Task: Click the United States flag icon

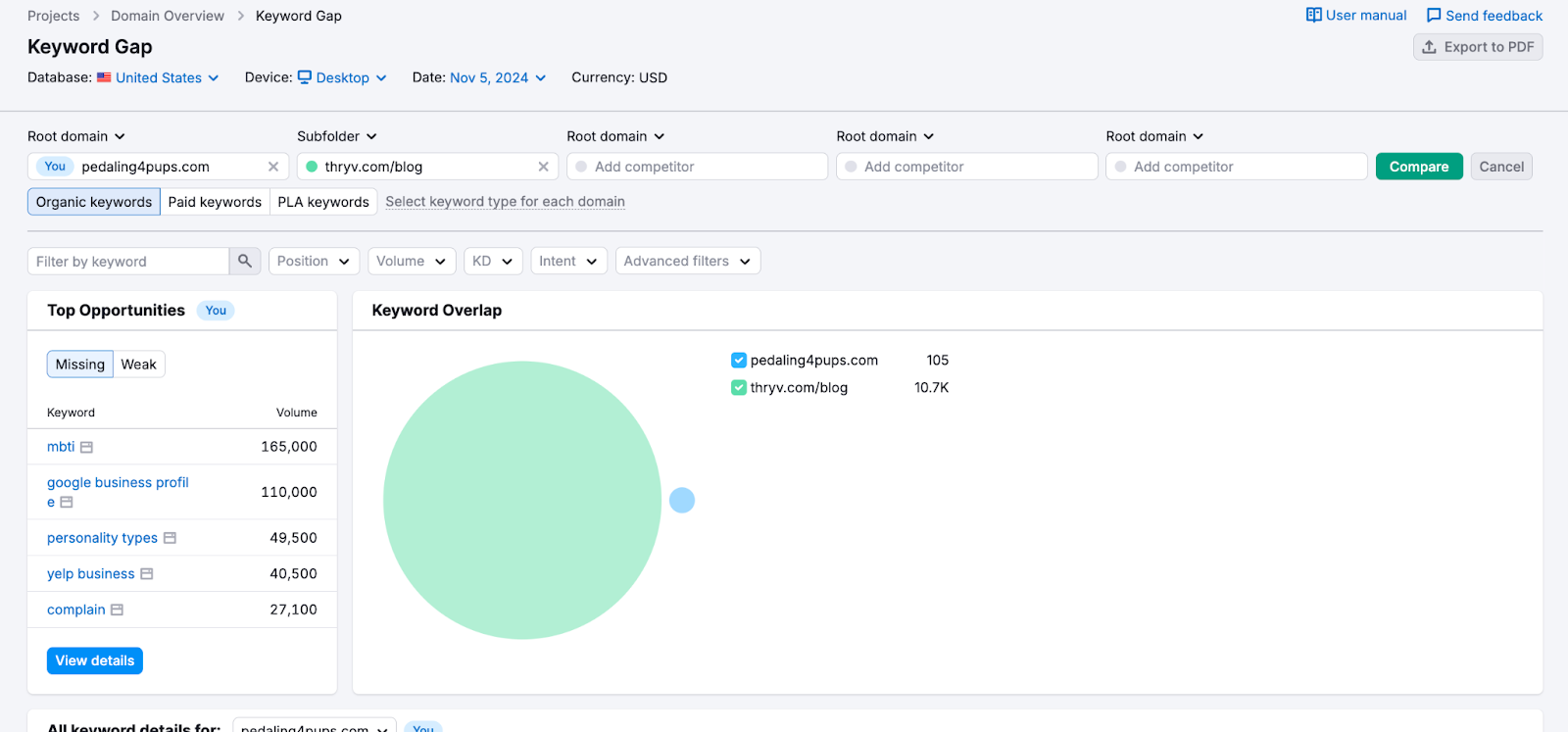Action: (104, 77)
